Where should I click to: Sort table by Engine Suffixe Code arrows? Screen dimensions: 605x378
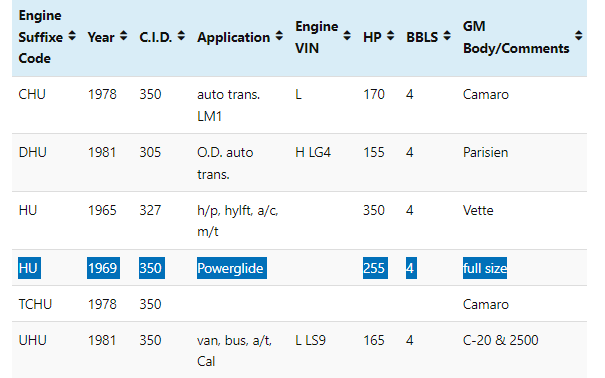(72, 36)
